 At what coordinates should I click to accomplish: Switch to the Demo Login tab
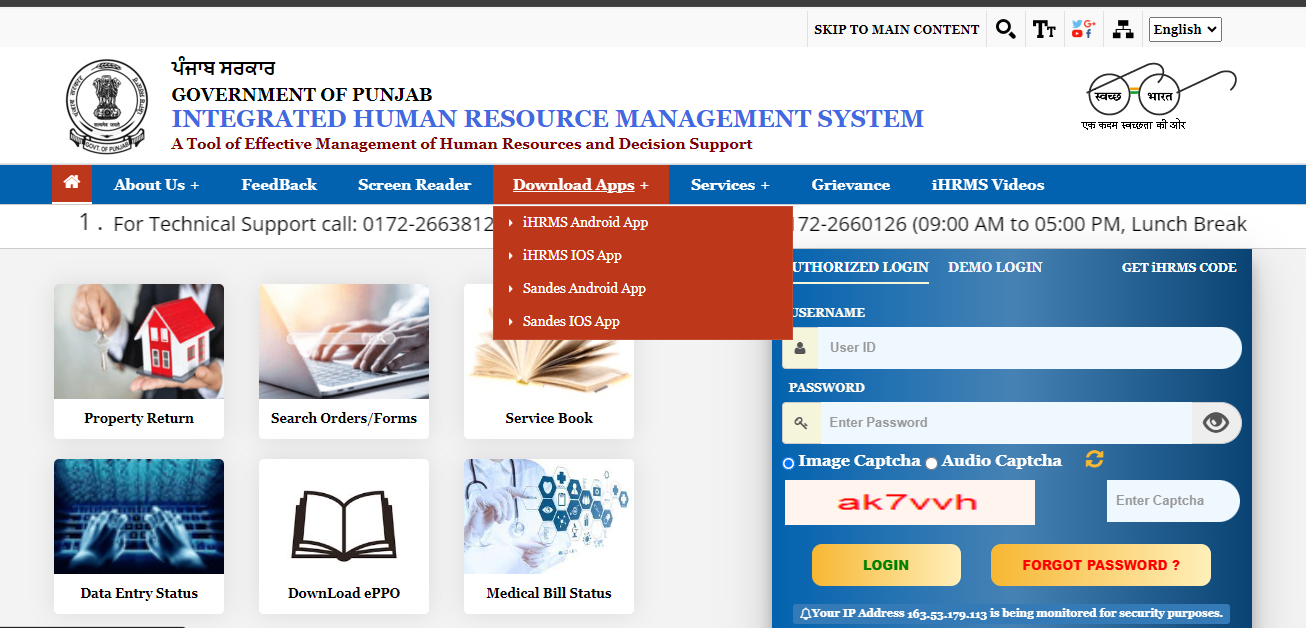click(995, 268)
